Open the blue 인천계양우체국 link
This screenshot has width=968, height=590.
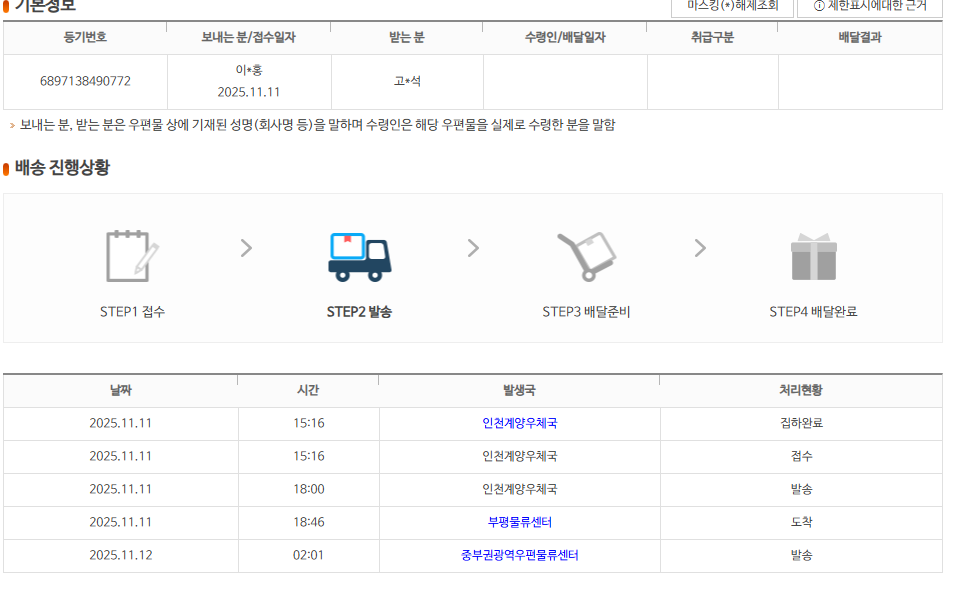519,423
